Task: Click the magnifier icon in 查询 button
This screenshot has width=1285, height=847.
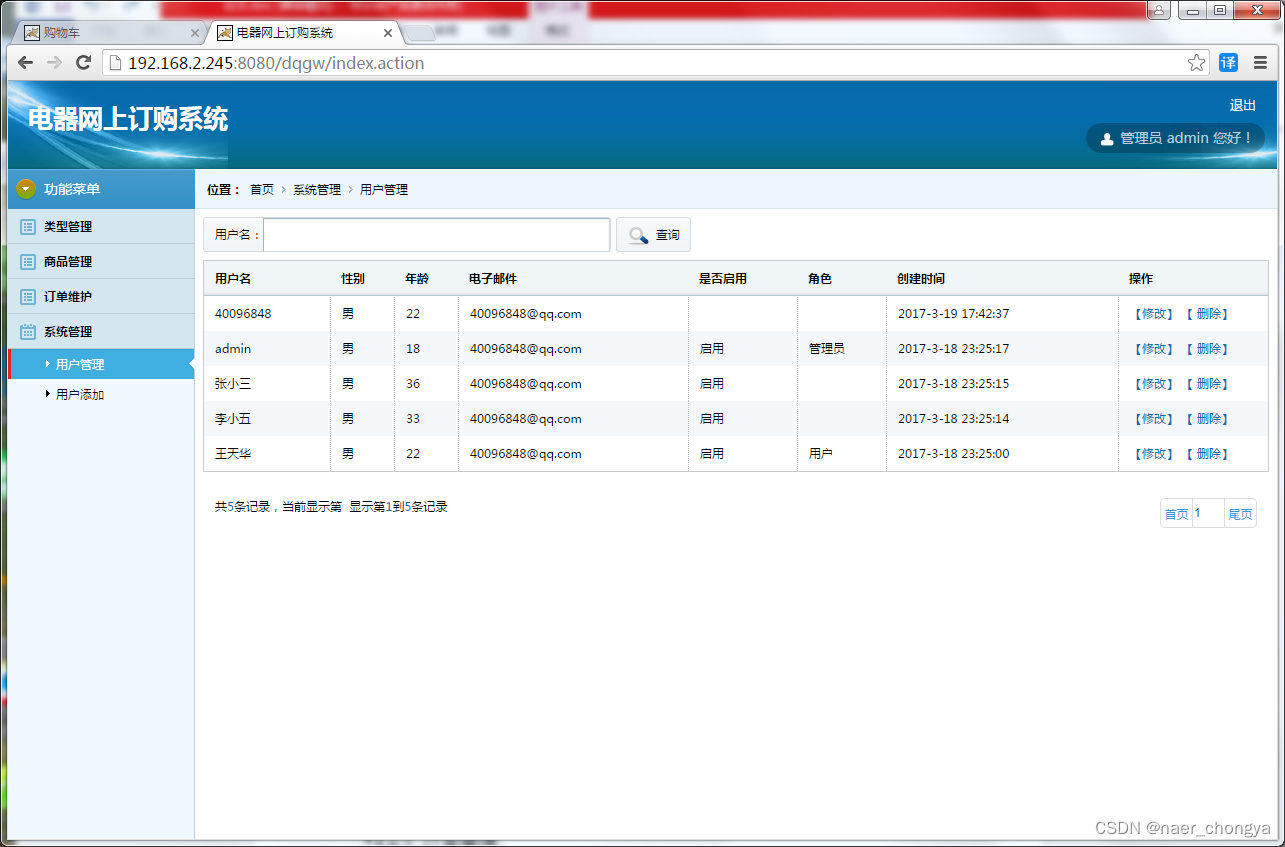Action: pos(638,235)
